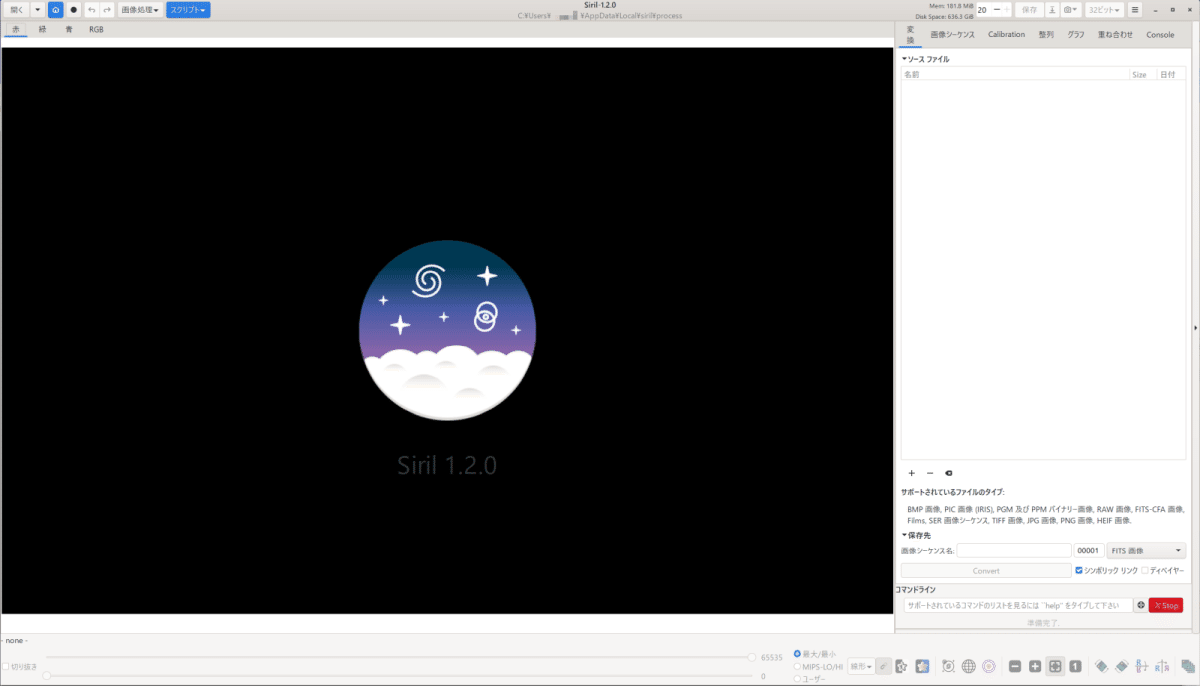The width and height of the screenshot is (1200, 686).
Task: Select the 最大/最小 radio button
Action: tap(797, 654)
